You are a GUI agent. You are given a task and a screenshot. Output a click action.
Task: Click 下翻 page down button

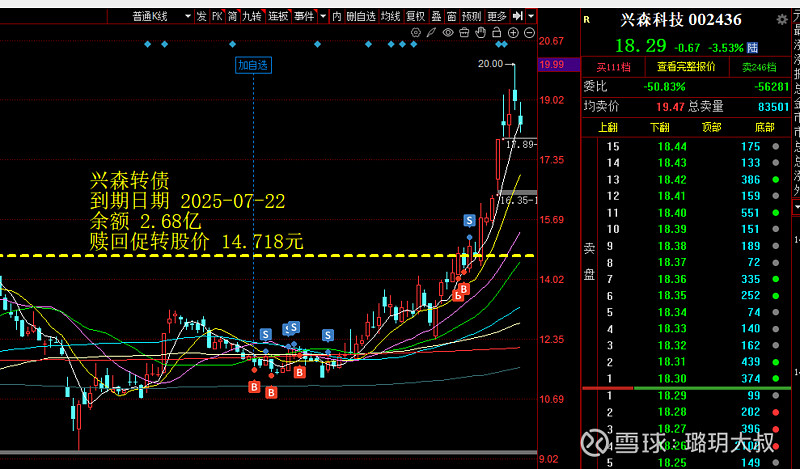(x=660, y=127)
